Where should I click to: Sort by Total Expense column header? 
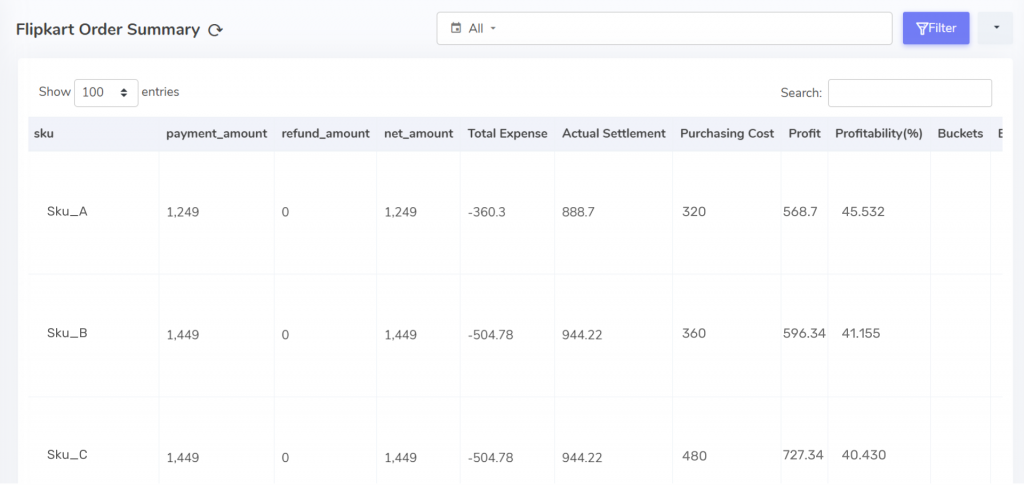tap(507, 134)
